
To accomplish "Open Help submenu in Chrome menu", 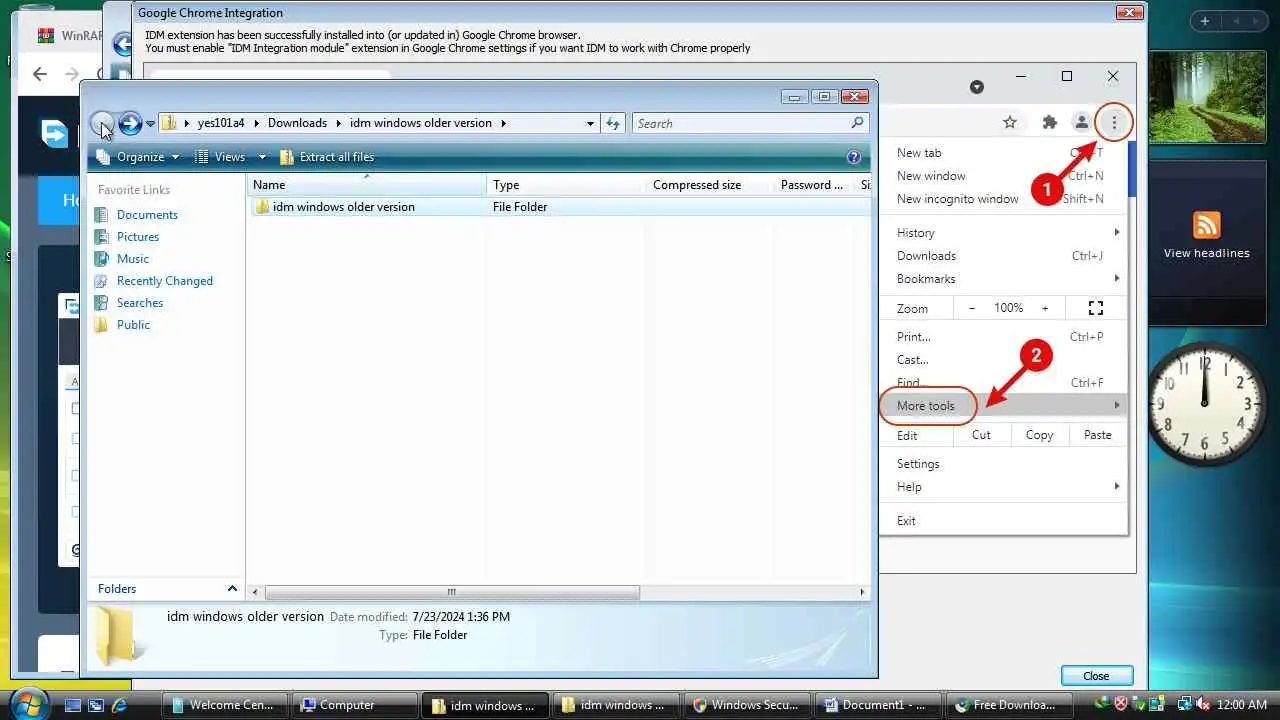I will [x=1004, y=487].
